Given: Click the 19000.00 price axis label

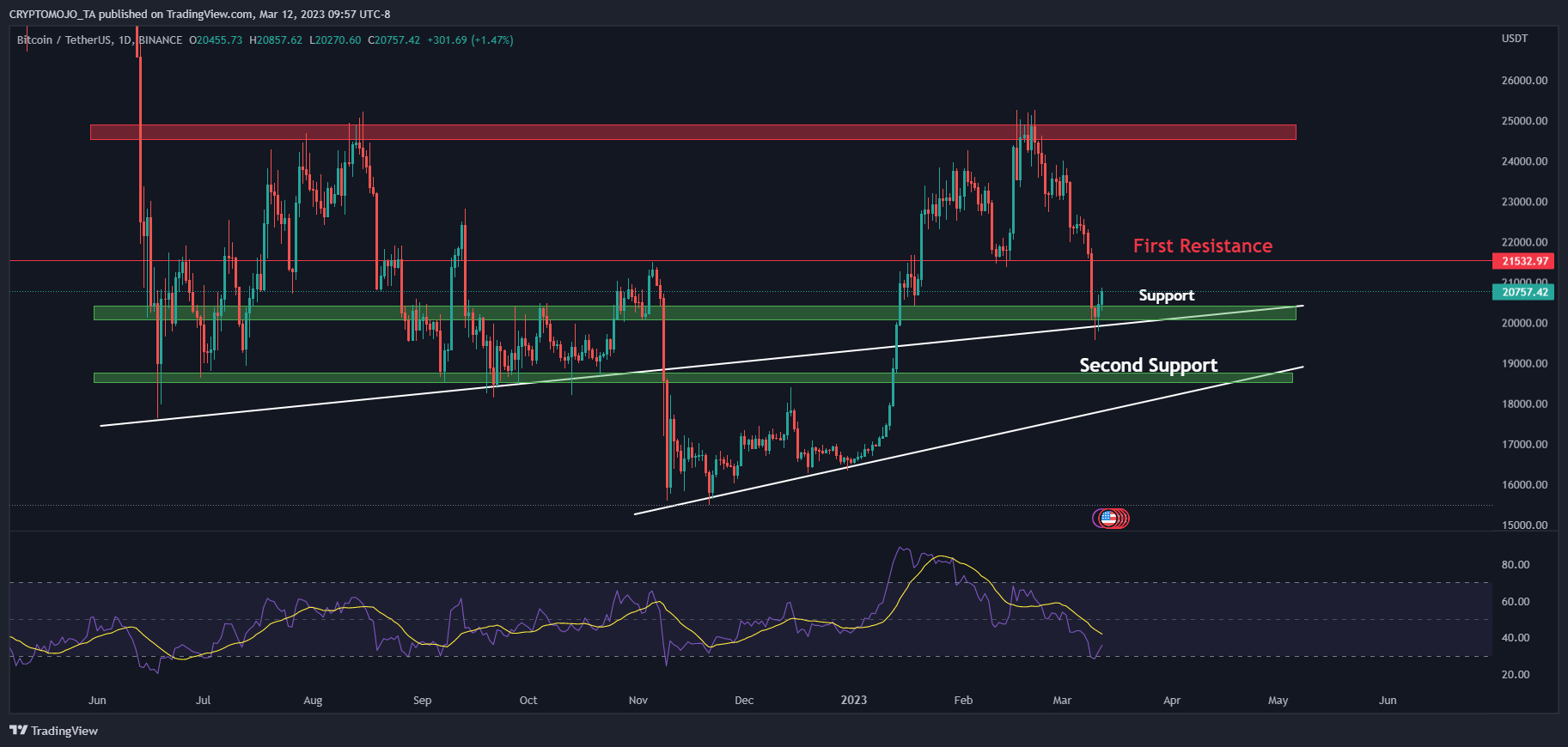Looking at the screenshot, I should pos(1524,364).
